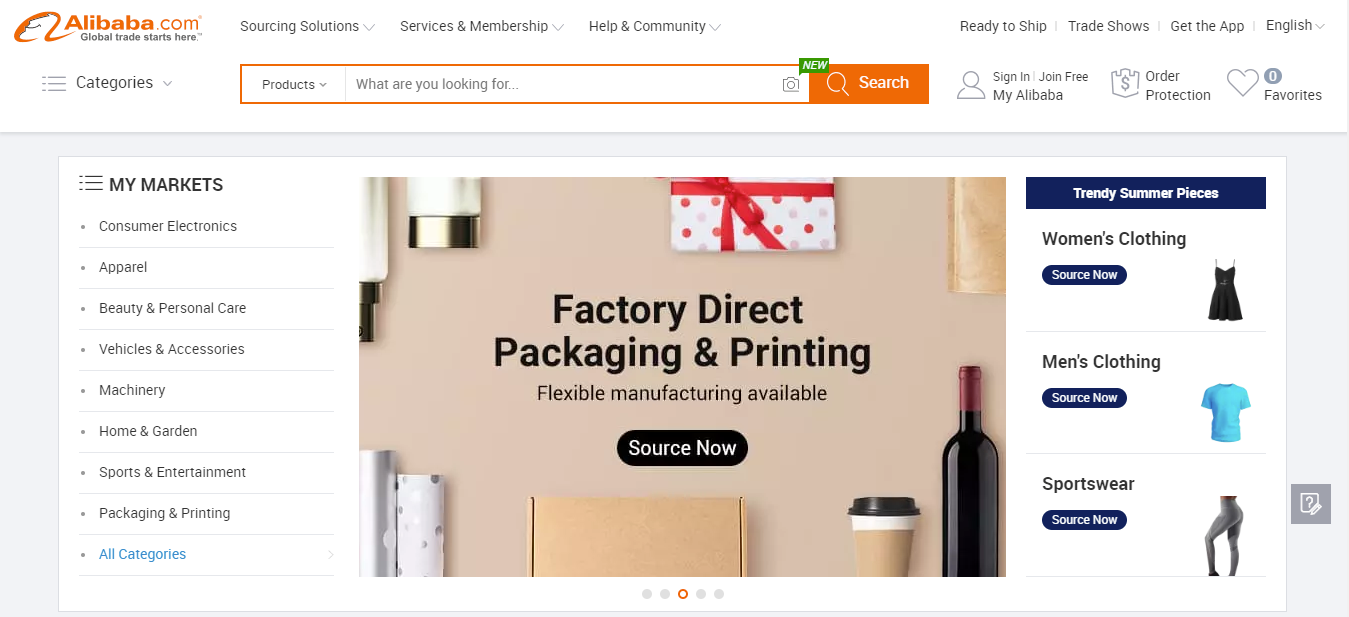Click the Women's Clothing dress thumbnail
This screenshot has width=1349, height=617.
click(1225, 290)
